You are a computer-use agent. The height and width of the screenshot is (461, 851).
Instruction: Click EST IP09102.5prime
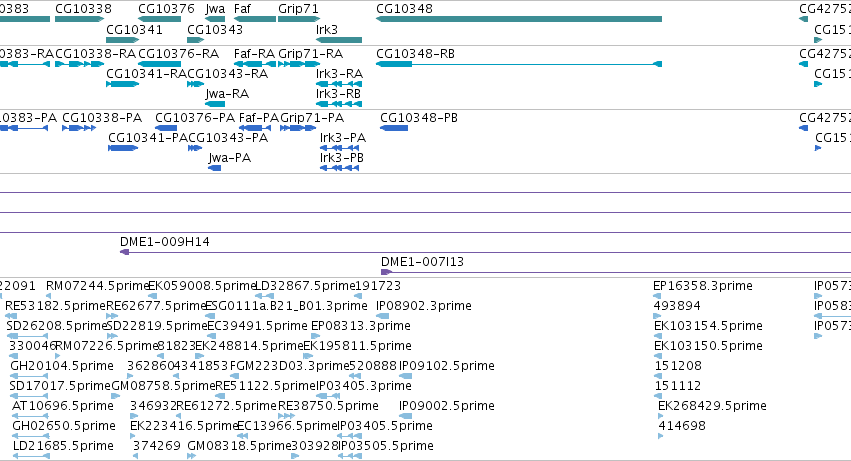(x=447, y=366)
